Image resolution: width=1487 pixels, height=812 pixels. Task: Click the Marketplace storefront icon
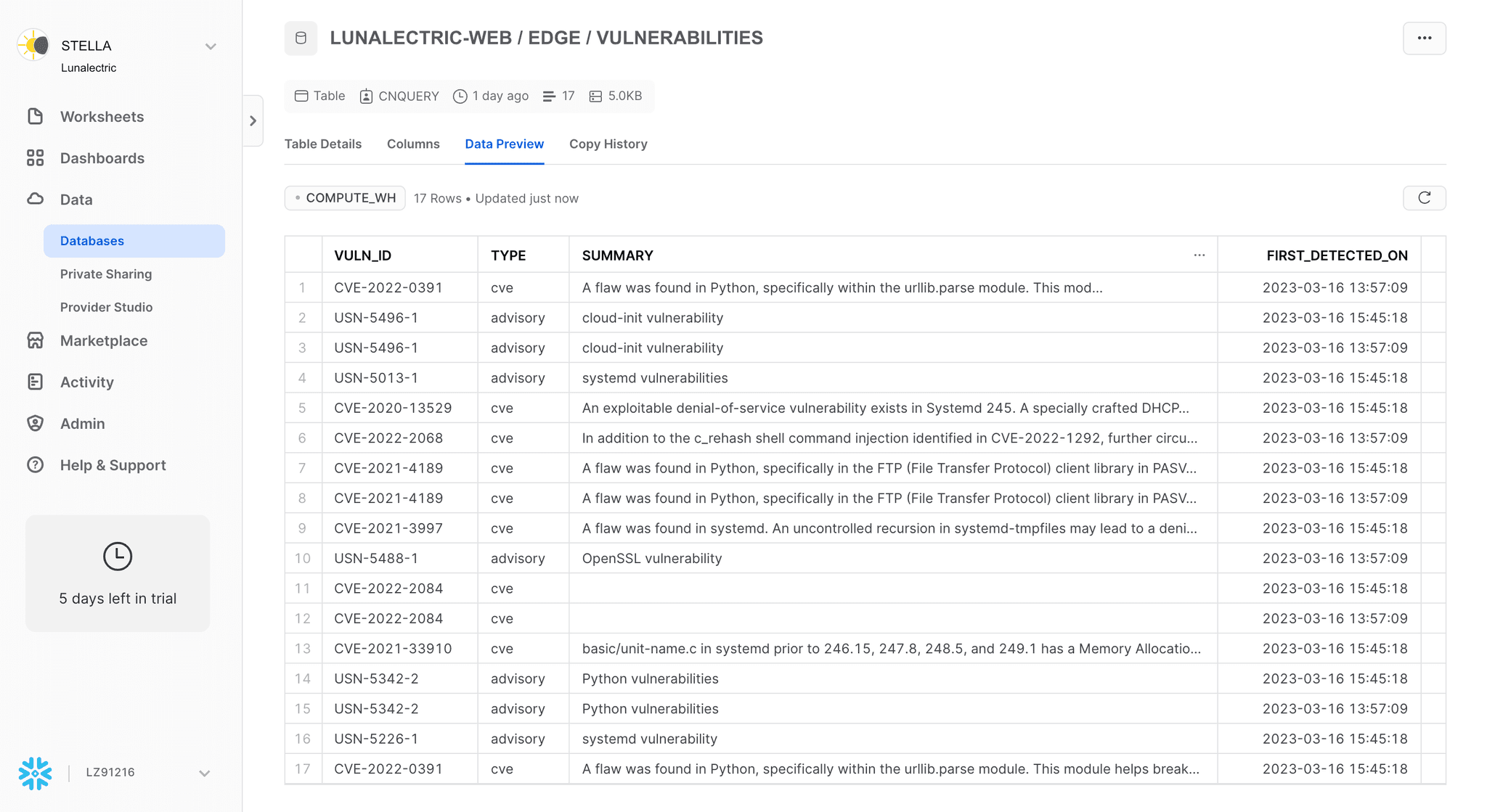point(35,340)
